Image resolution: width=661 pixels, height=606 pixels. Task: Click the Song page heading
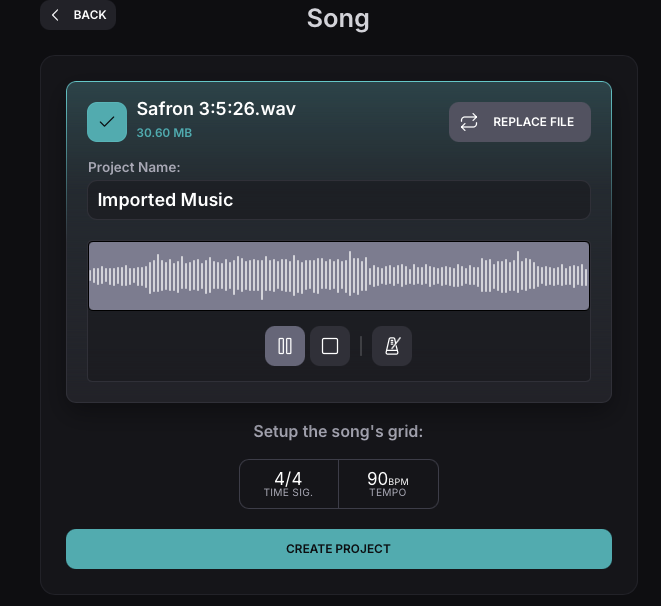click(x=338, y=18)
